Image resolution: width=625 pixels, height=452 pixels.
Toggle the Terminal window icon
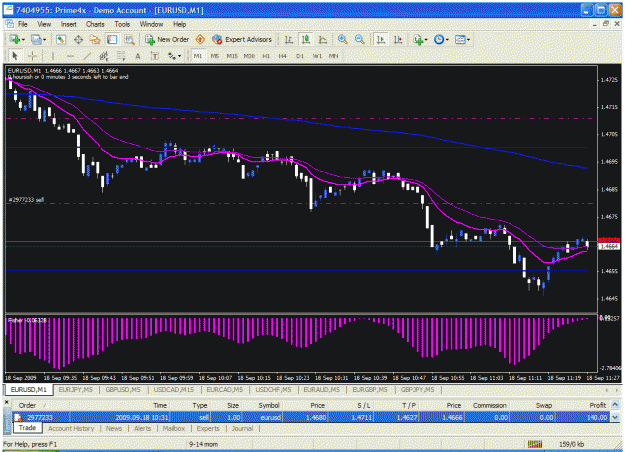click(x=112, y=39)
